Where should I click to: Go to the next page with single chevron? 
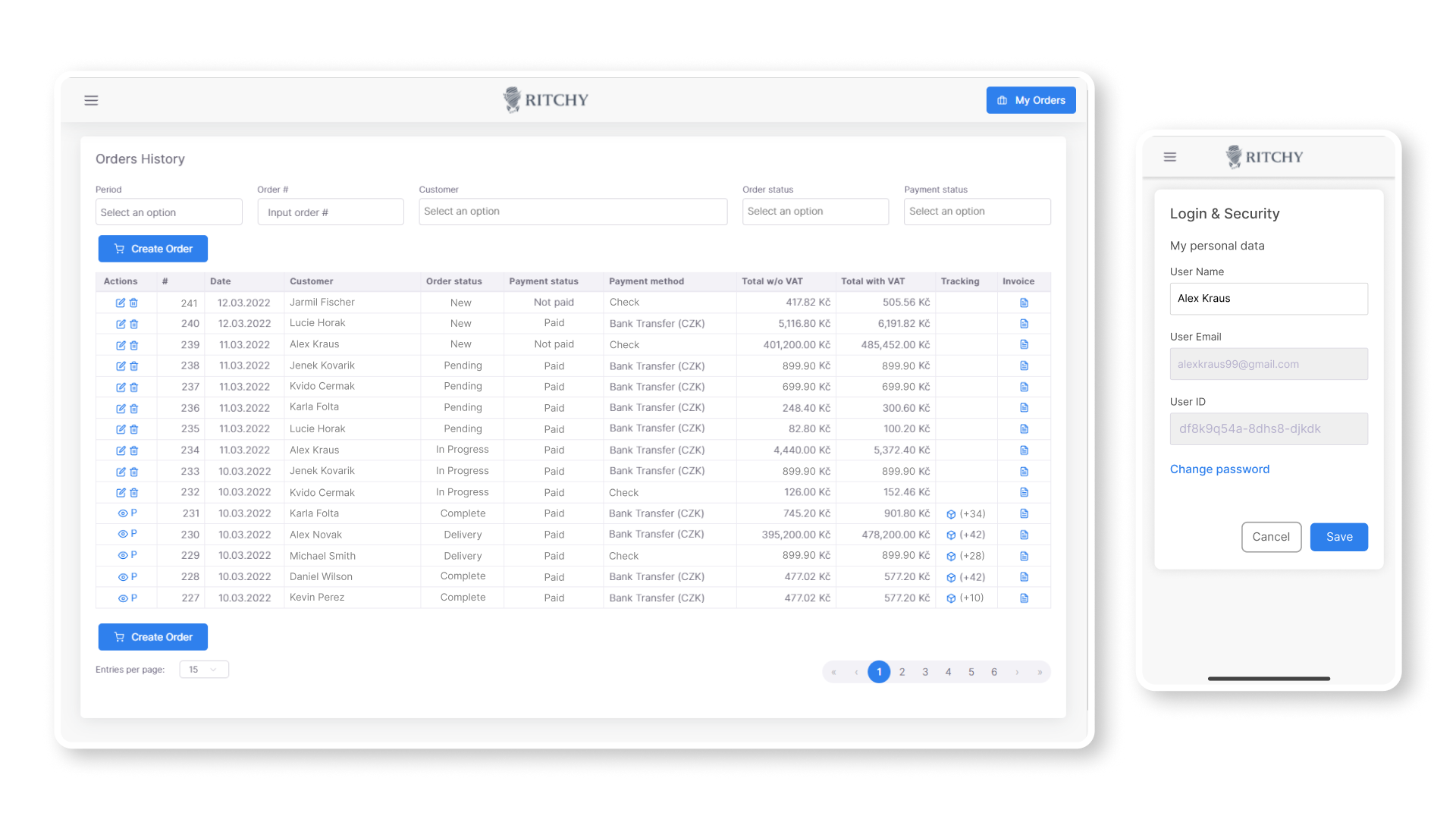[x=1017, y=672]
